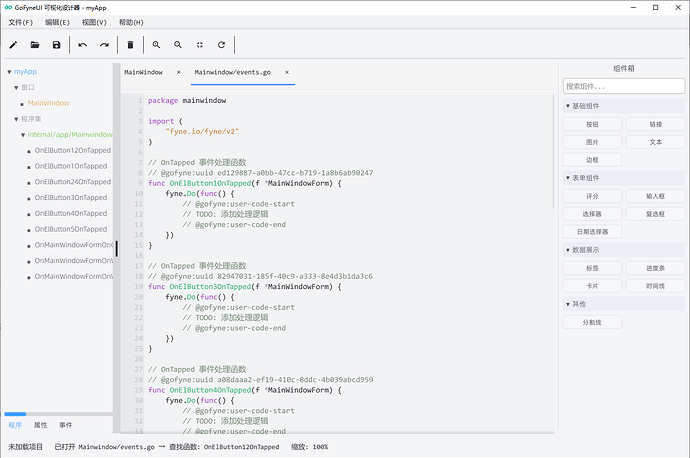Zoom in with the first magnifier icon
The height and width of the screenshot is (458, 690).
click(156, 45)
